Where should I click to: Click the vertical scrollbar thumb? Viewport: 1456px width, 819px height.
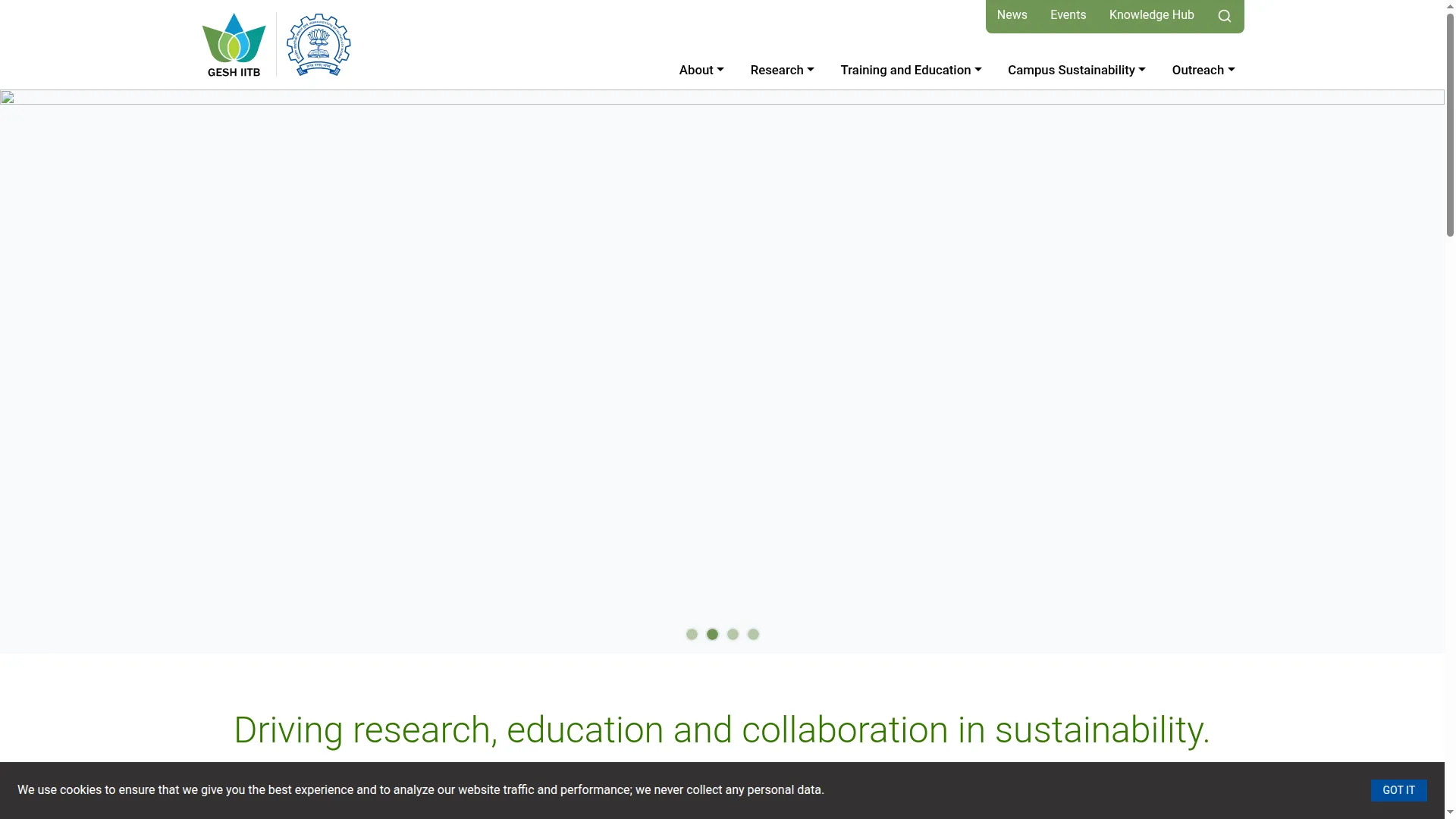pos(1450,125)
